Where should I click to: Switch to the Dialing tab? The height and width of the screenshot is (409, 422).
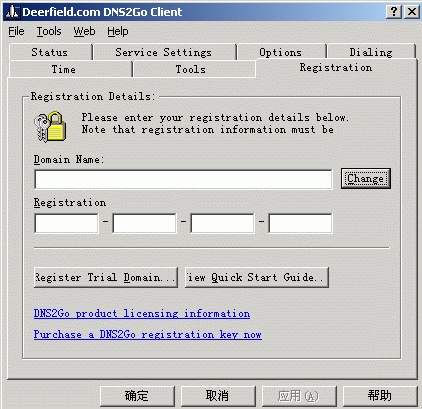click(x=372, y=52)
